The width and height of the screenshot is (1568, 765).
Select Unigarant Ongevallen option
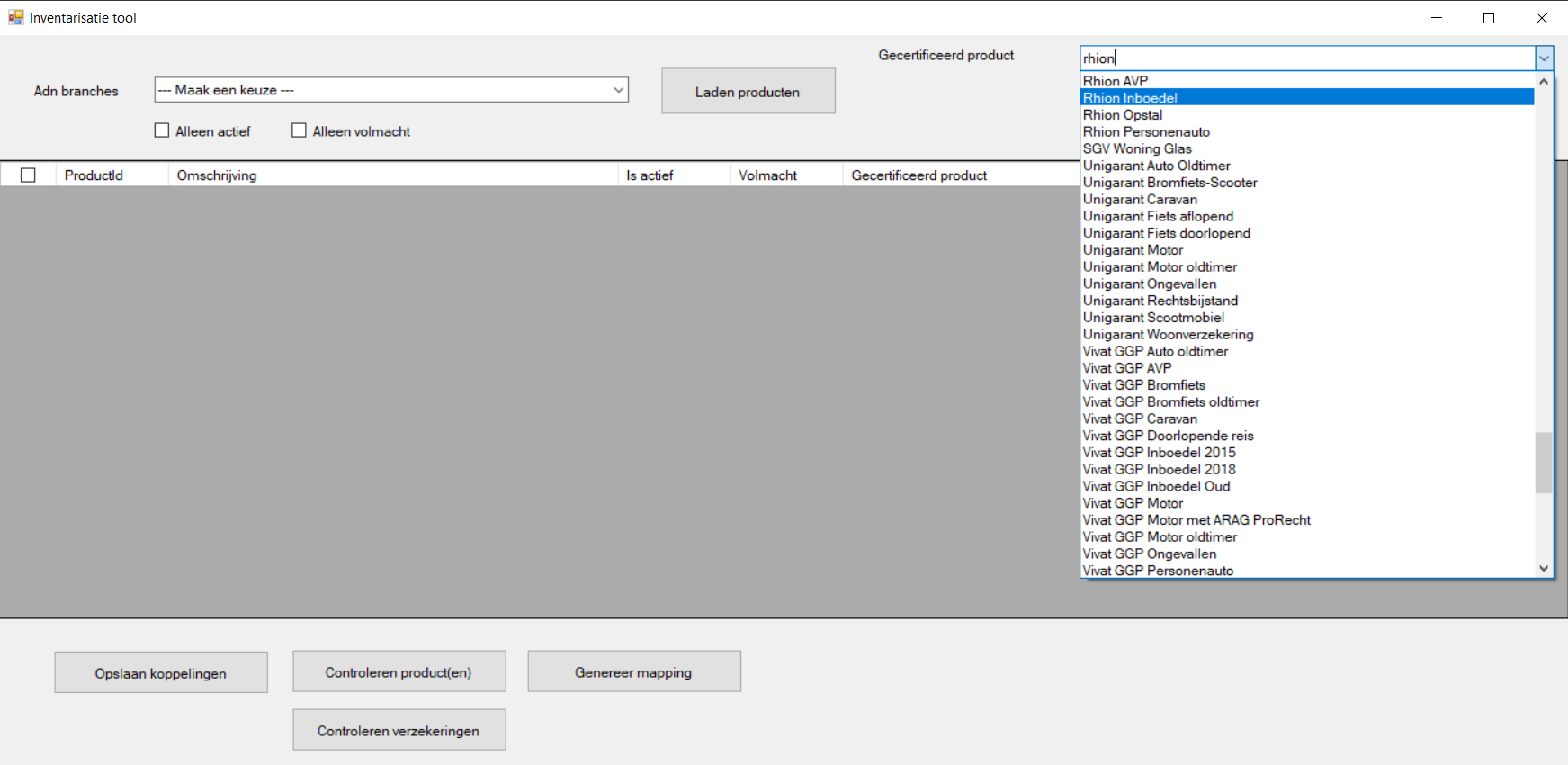[x=1307, y=283]
